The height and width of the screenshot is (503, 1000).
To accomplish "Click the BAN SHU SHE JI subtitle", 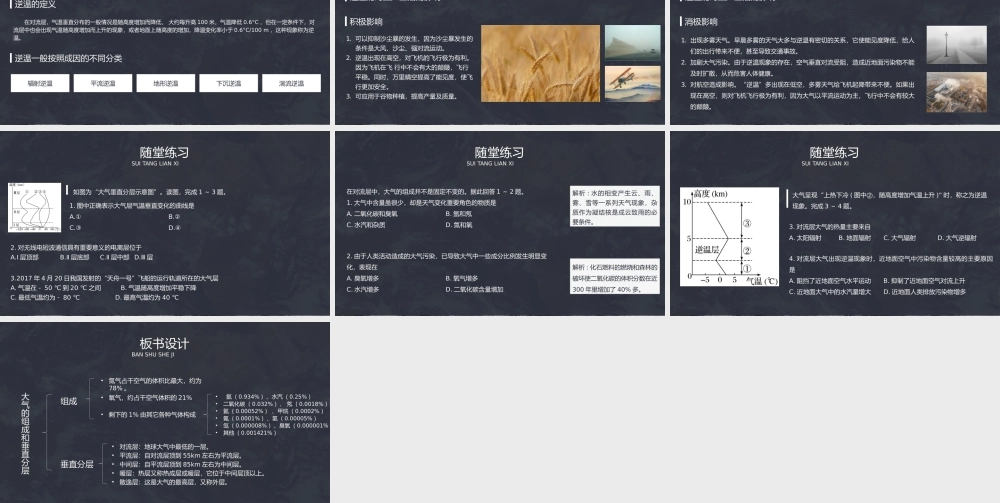I will coord(152,354).
